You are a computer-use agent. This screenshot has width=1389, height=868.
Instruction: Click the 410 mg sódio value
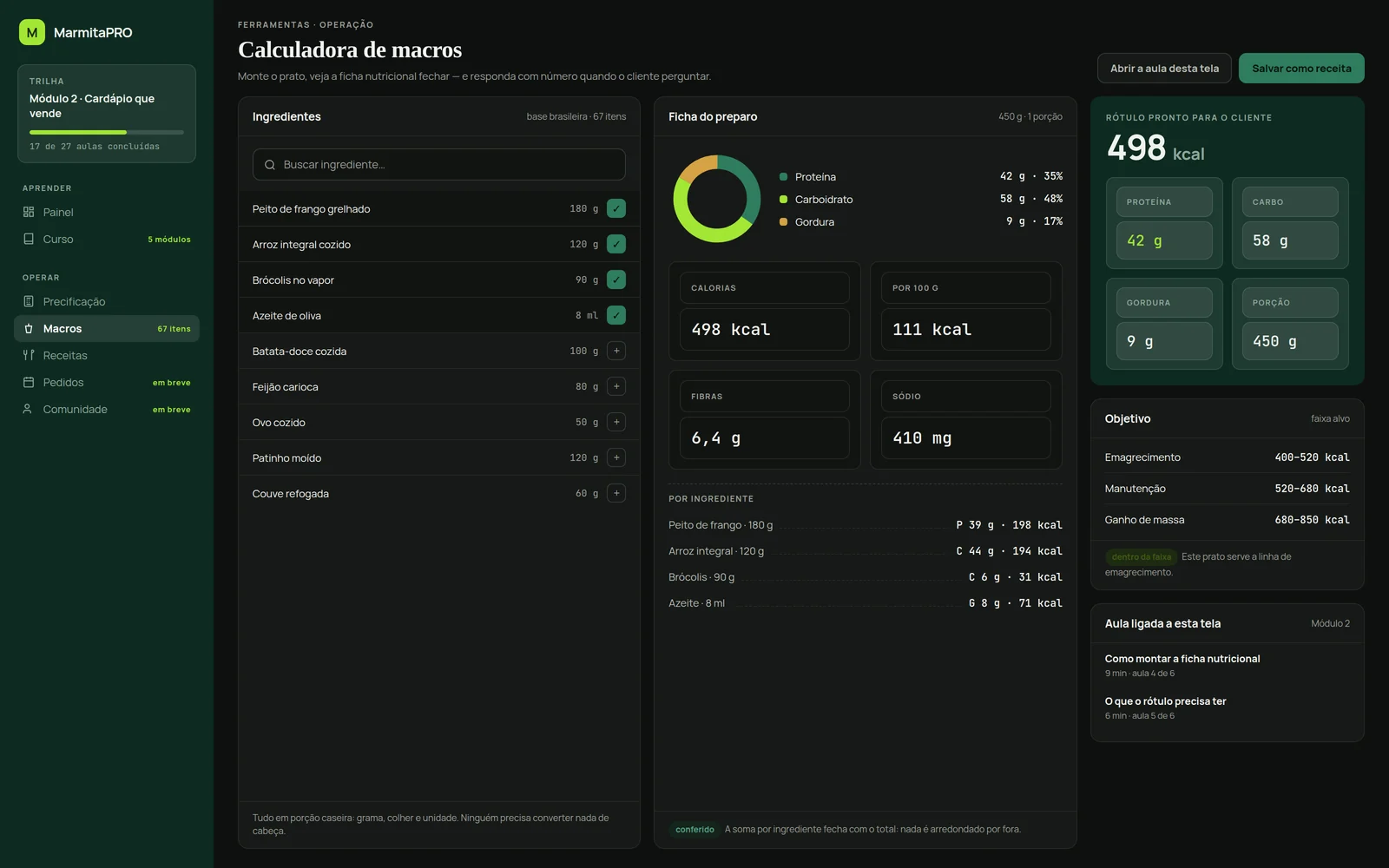922,438
